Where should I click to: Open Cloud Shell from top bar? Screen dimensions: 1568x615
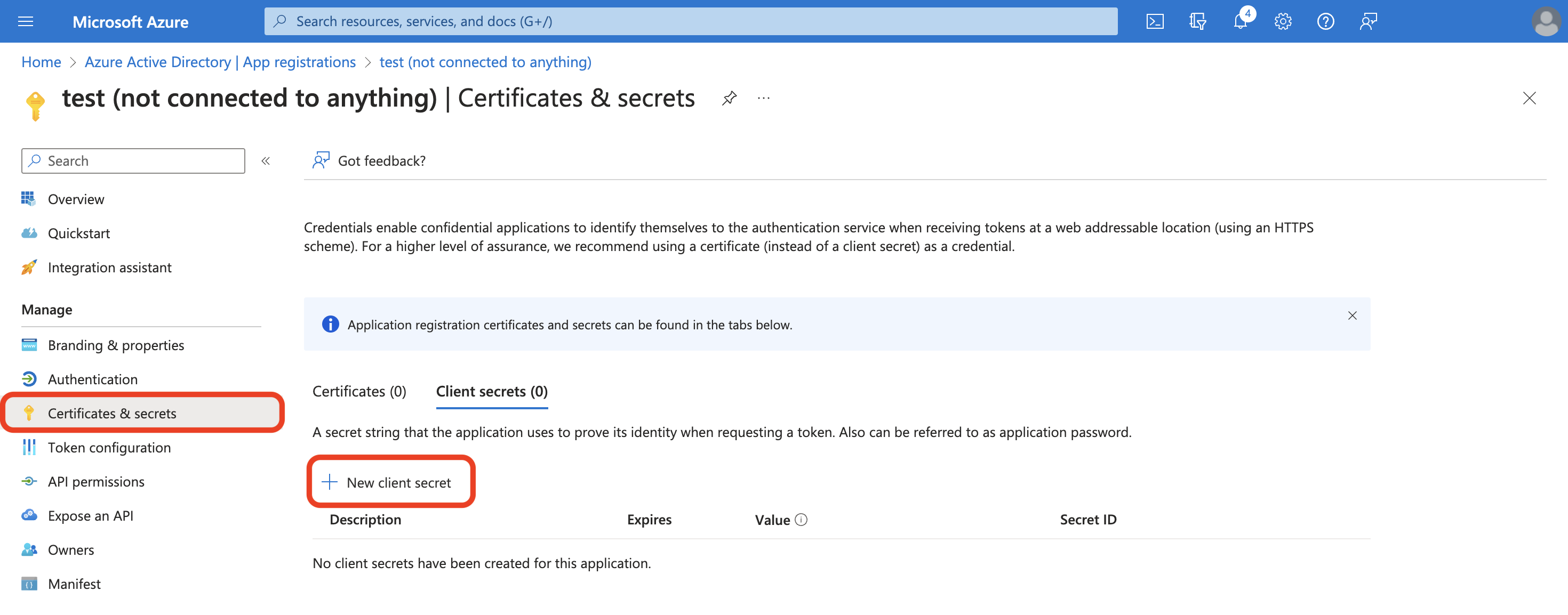(1155, 21)
